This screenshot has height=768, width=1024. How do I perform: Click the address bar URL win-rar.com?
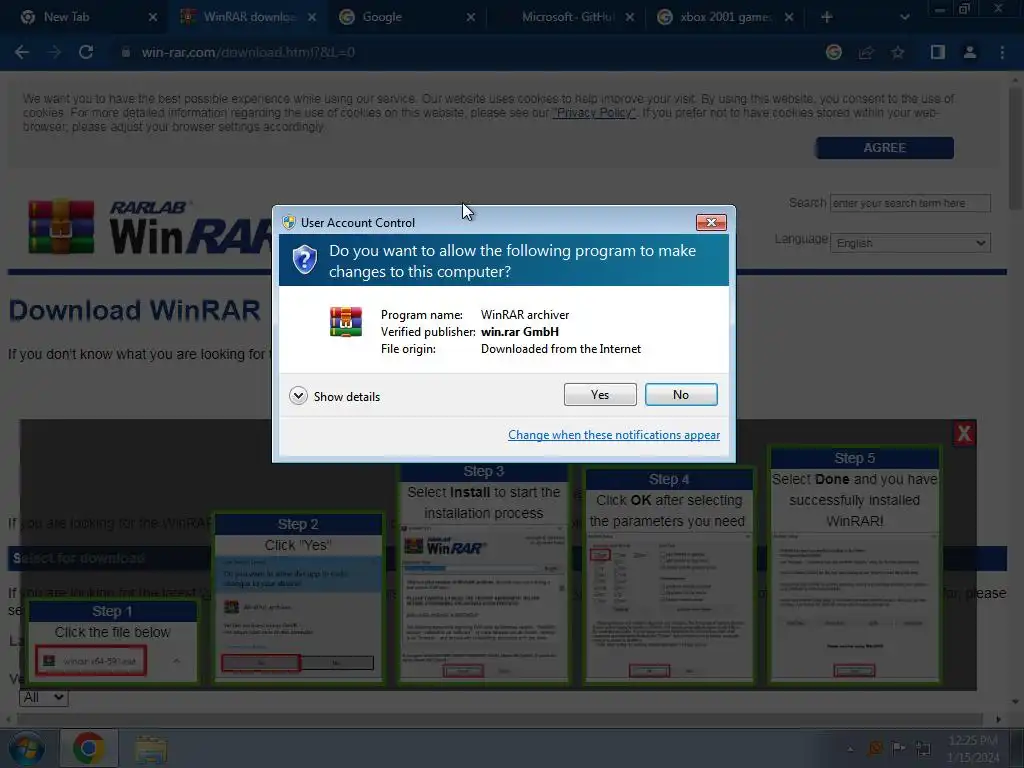pyautogui.click(x=248, y=52)
